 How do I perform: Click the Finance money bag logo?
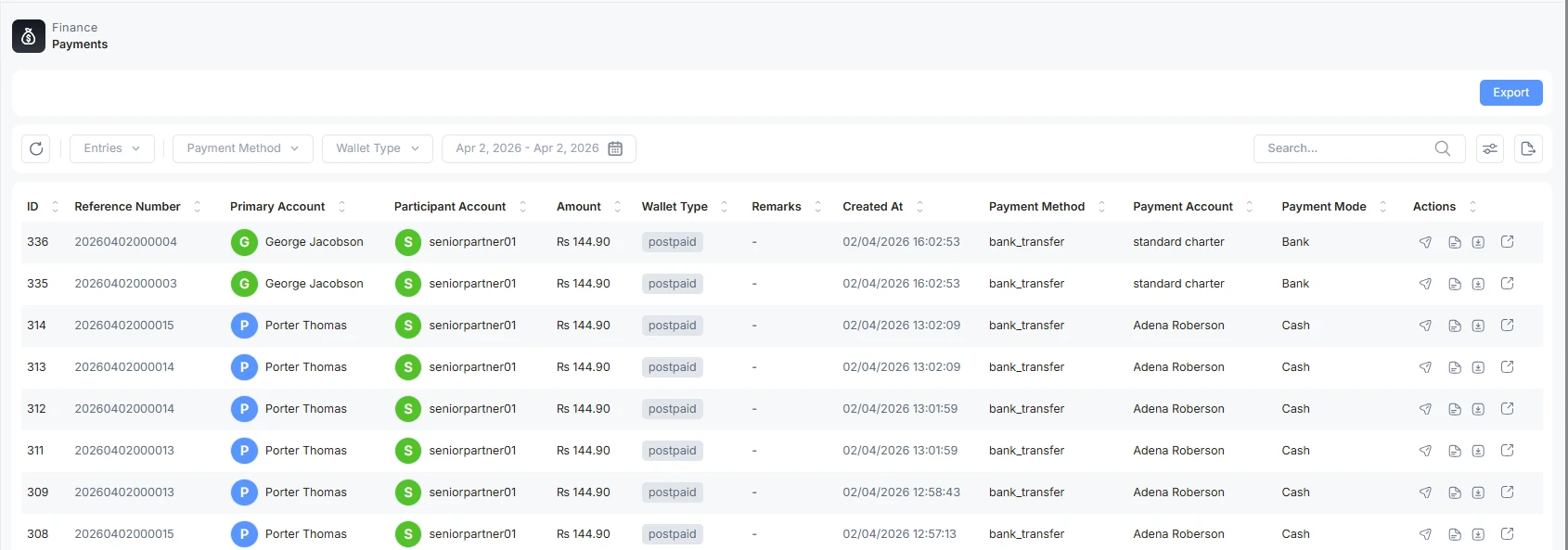(29, 36)
